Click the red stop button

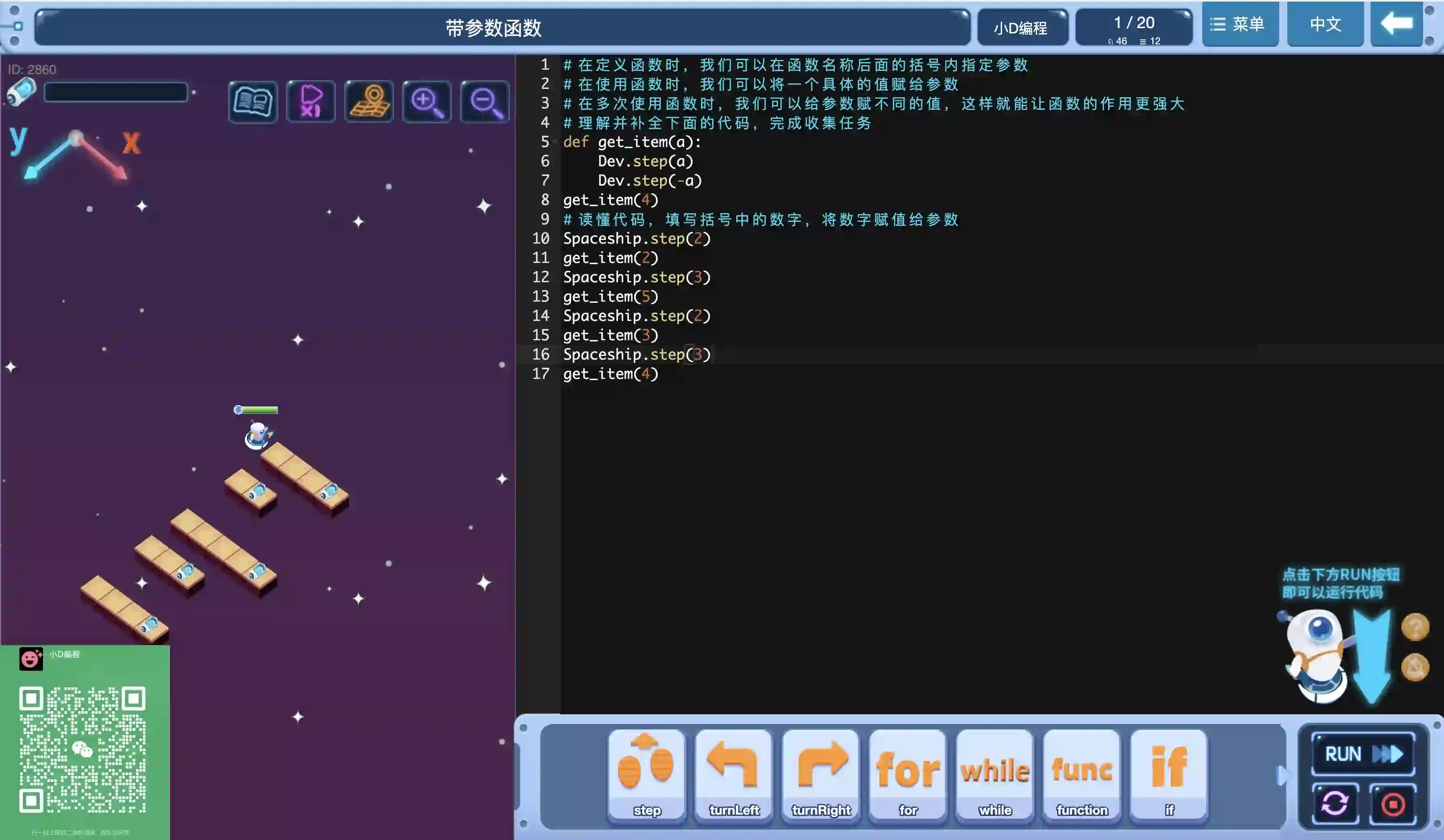(1393, 803)
